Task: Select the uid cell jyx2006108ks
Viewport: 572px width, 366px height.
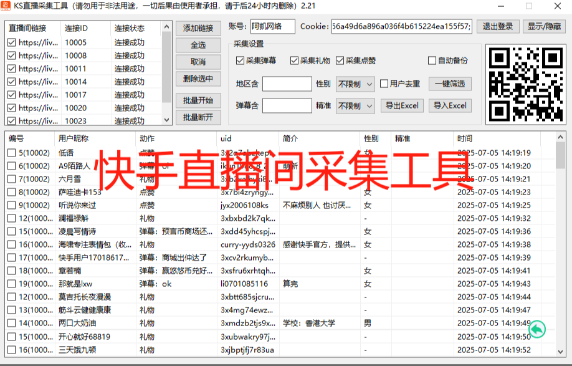Action: tap(244, 205)
